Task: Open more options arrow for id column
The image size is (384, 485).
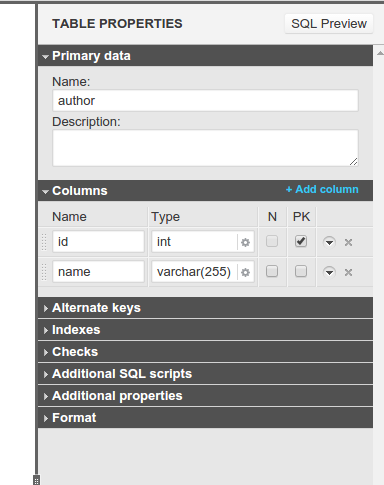Action: coord(329,242)
